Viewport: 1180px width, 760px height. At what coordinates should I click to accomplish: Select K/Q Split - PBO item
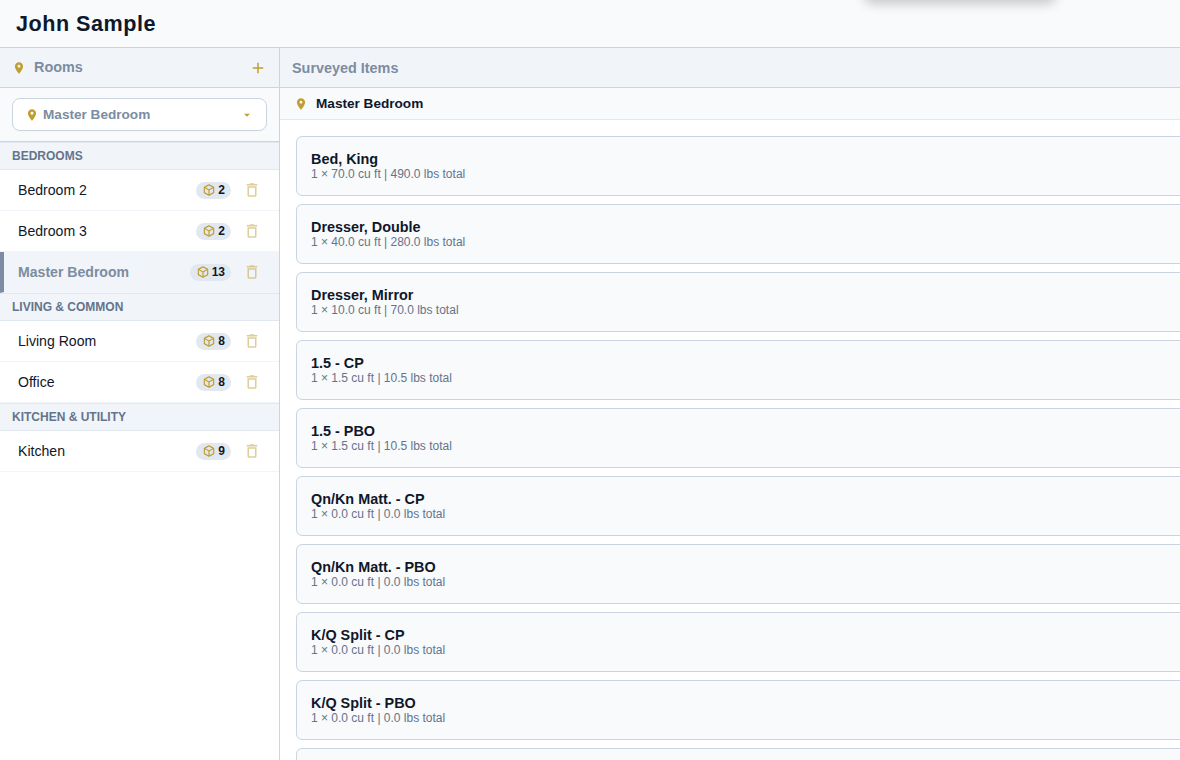coord(738,710)
